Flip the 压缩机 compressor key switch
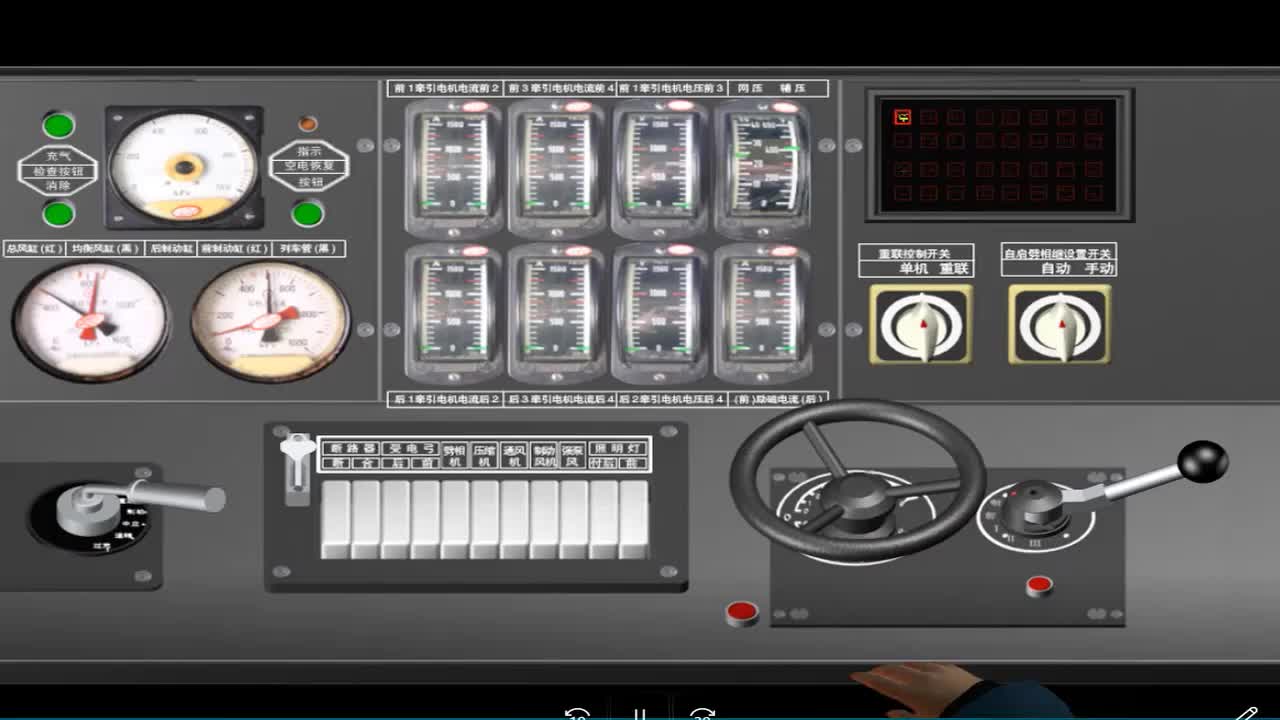1280x720 pixels. pyautogui.click(x=485, y=519)
